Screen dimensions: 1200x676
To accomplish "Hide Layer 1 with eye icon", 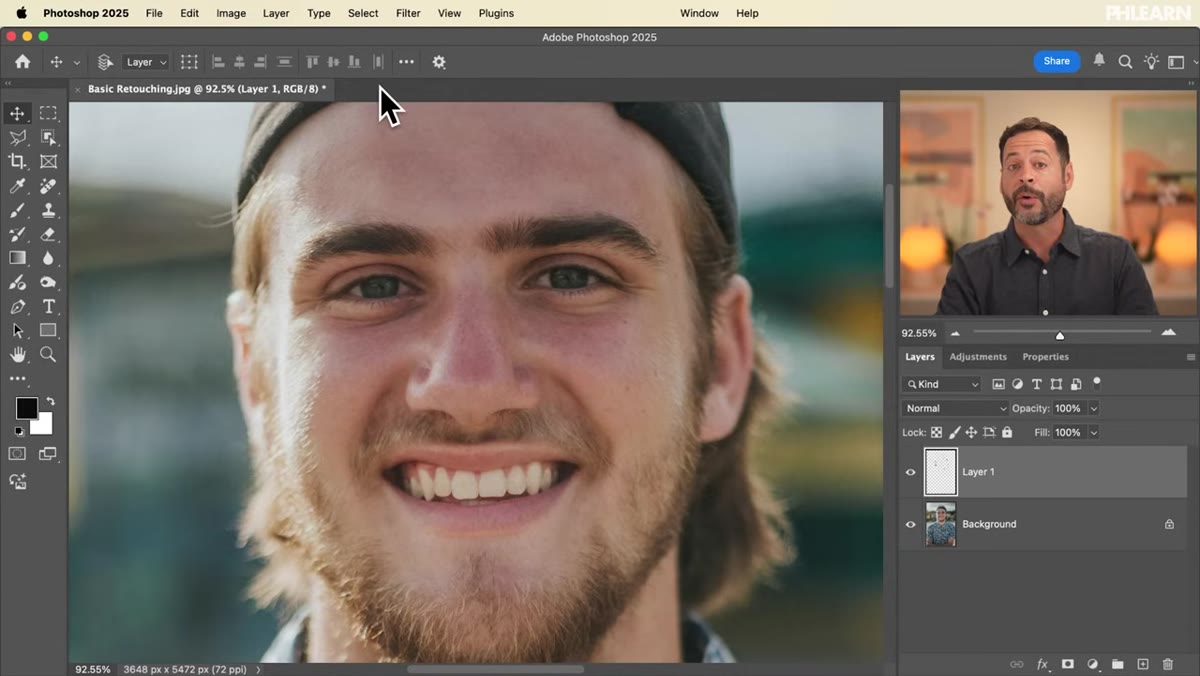I will tap(910, 472).
